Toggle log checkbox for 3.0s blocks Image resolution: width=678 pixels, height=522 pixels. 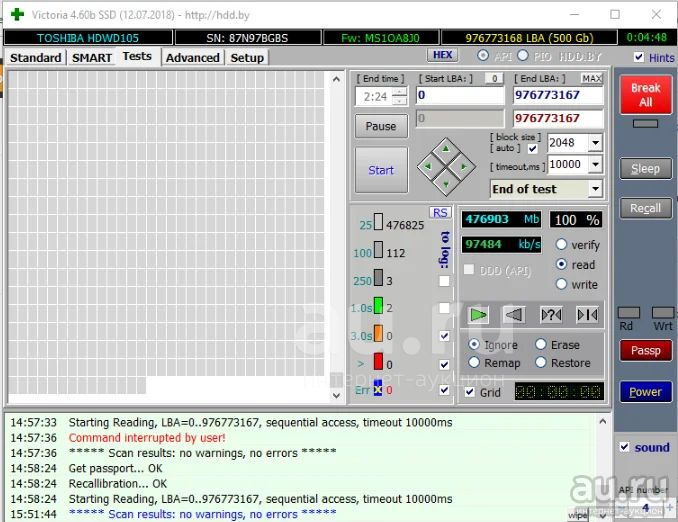point(444,336)
